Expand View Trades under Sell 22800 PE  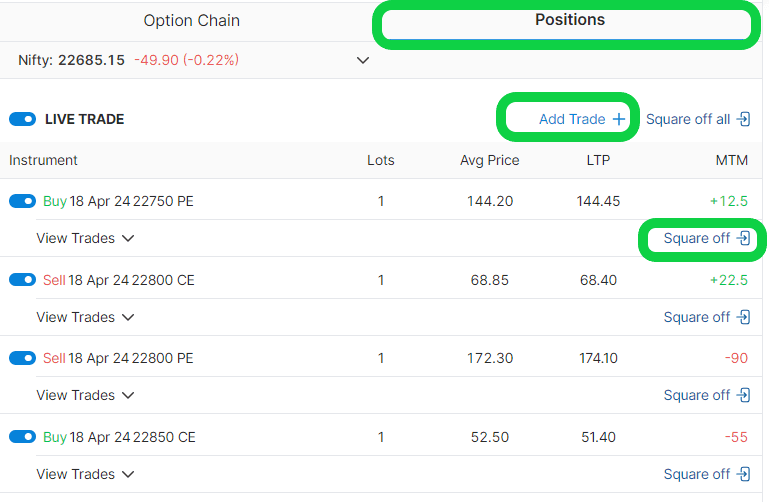click(85, 395)
